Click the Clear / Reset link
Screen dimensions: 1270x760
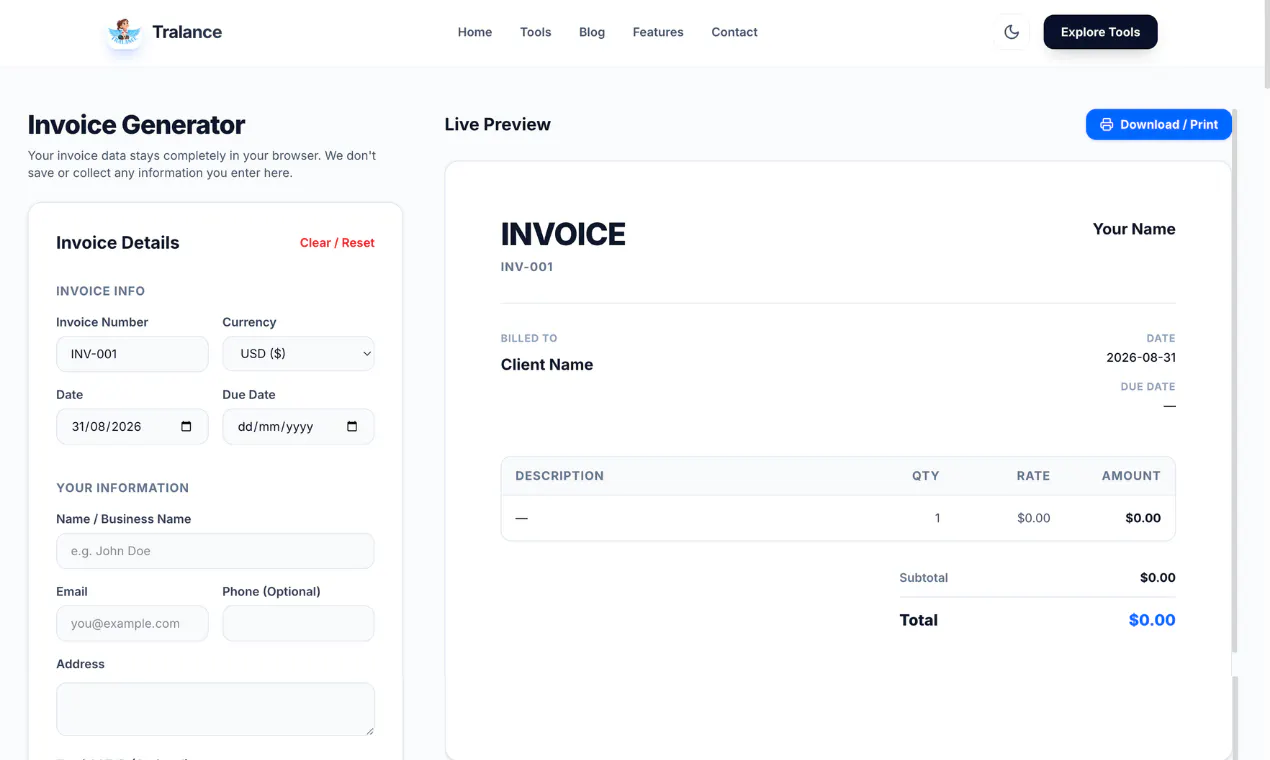pos(337,243)
